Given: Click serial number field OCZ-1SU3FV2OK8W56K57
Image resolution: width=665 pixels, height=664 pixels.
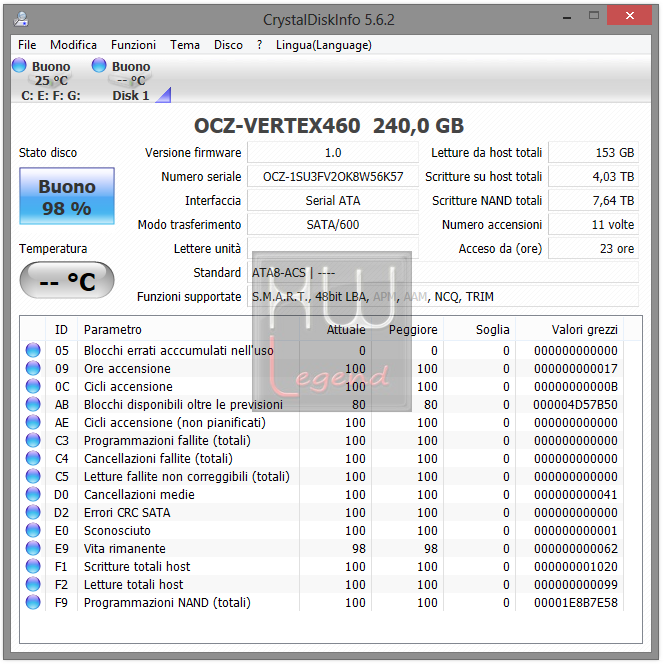Looking at the screenshot, I should click(333, 176).
